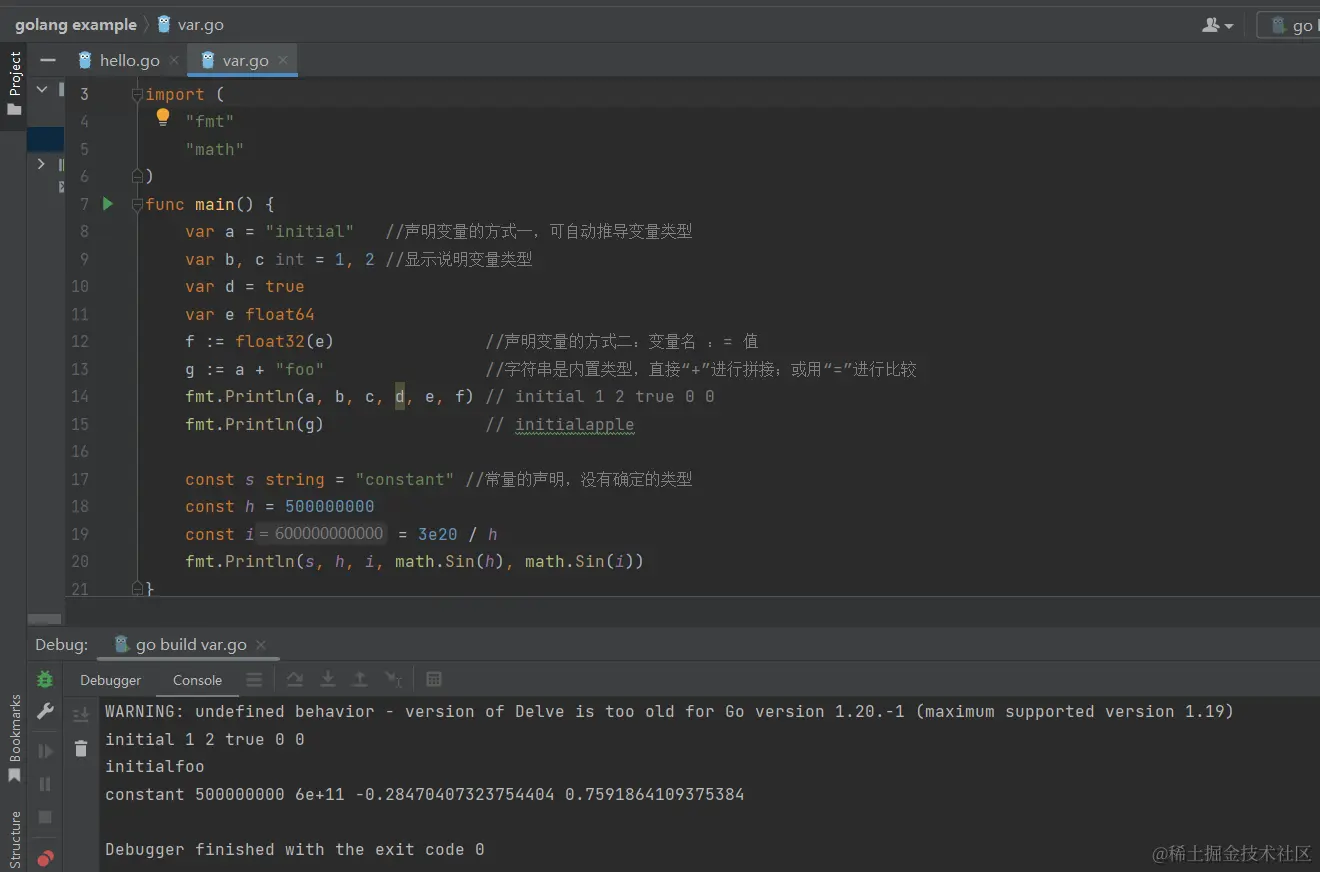The image size is (1320, 872).
Task: Click the project panel horizontal scrollbar
Action: tap(45, 619)
